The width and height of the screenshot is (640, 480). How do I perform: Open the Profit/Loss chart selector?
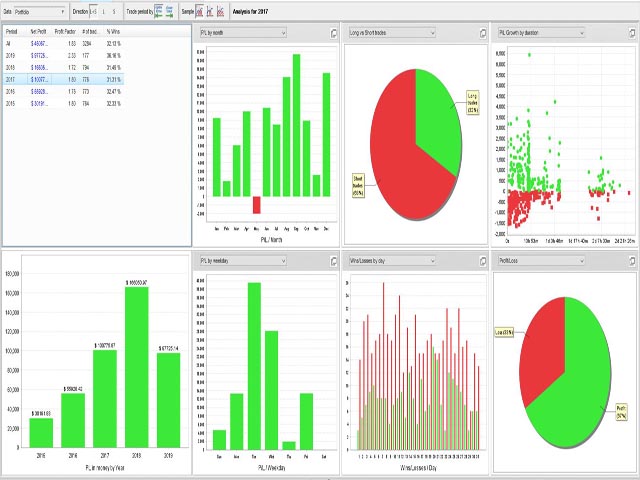[541, 260]
